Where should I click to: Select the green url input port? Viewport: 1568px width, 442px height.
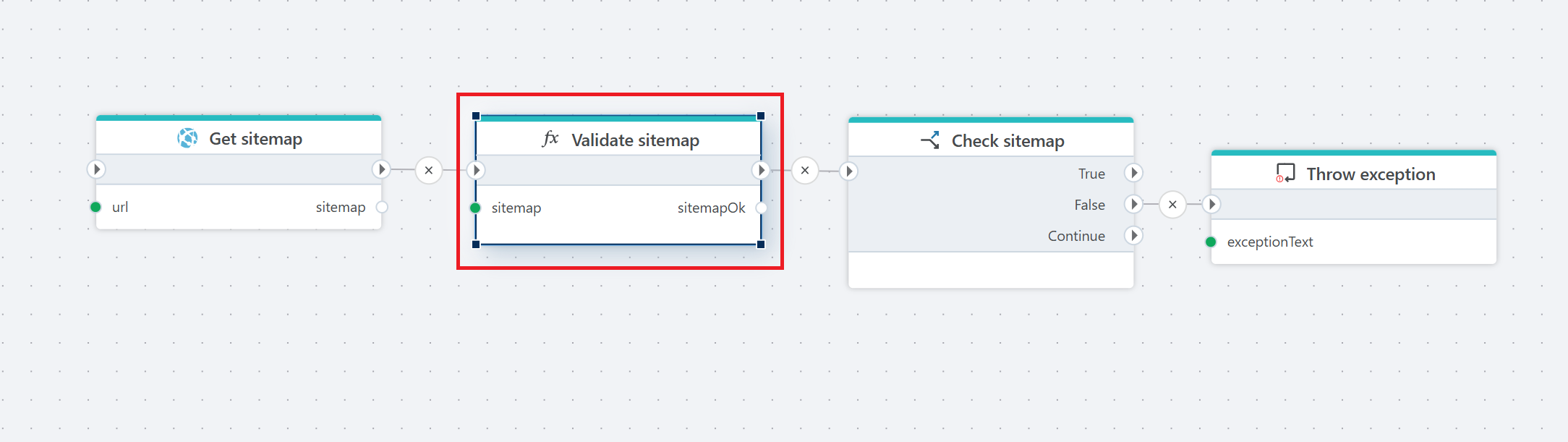[x=95, y=207]
